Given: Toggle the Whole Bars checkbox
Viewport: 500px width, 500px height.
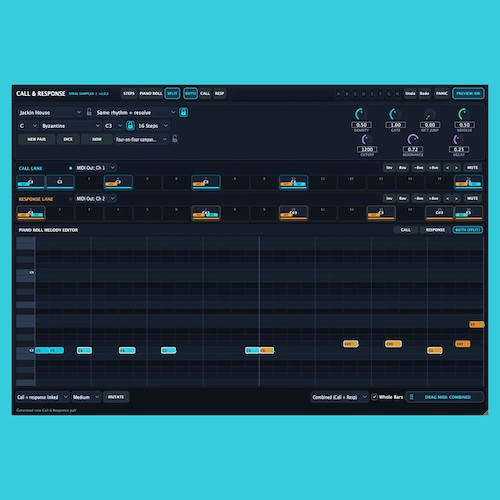Looking at the screenshot, I should coord(374,397).
